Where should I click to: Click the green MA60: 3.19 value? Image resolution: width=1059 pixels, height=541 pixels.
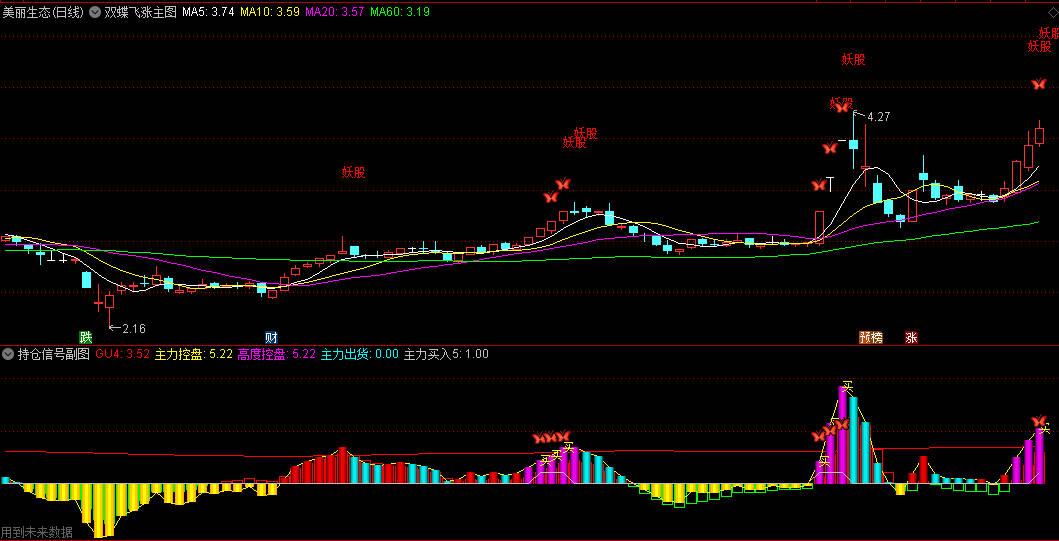400,11
